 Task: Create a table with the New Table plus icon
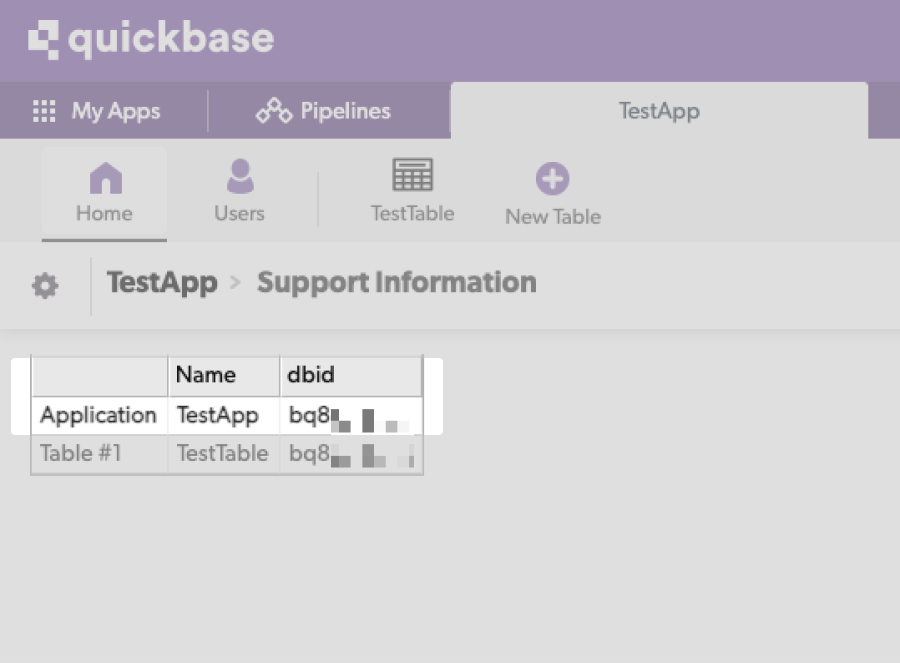552,177
